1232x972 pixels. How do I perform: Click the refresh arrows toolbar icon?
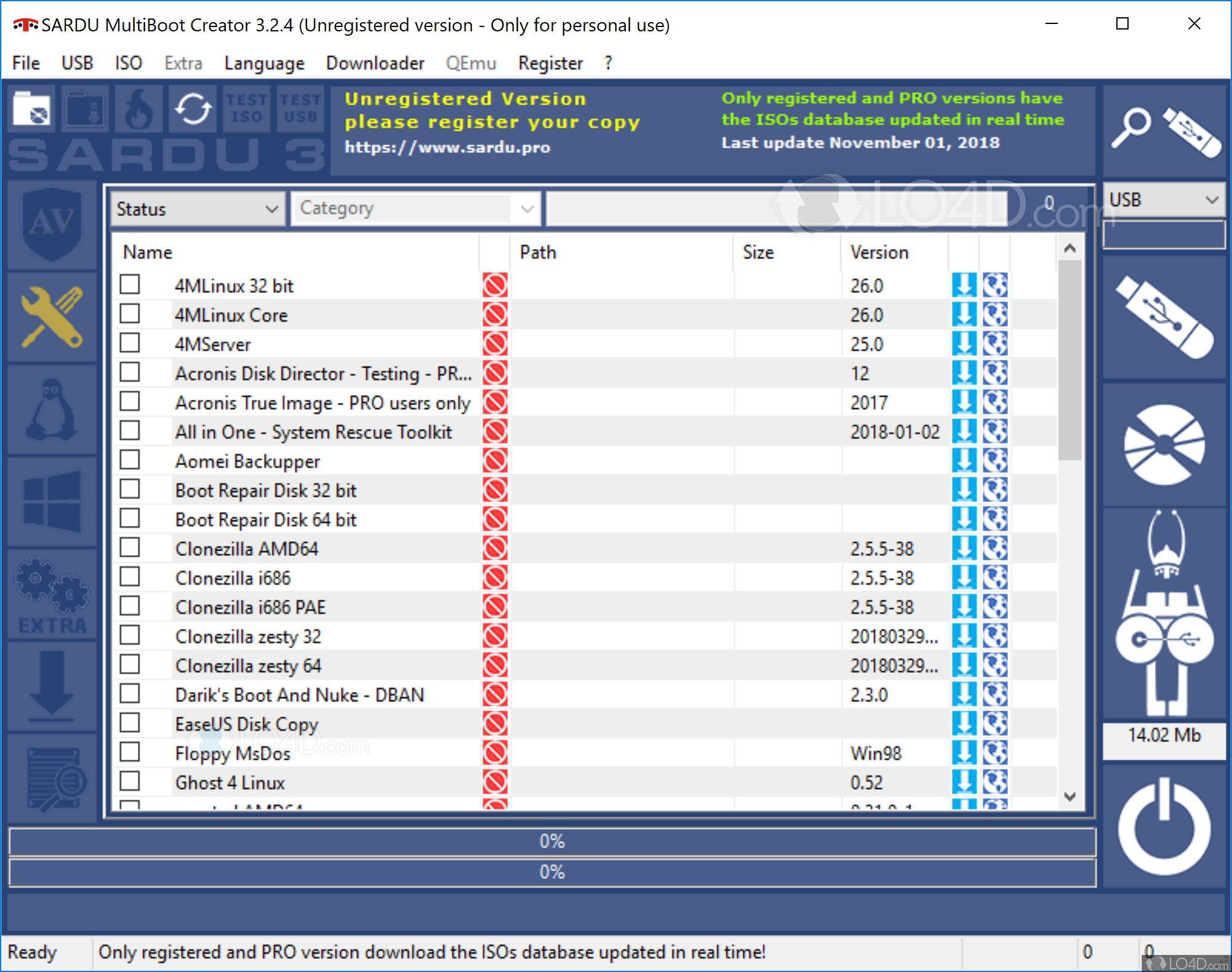(193, 110)
